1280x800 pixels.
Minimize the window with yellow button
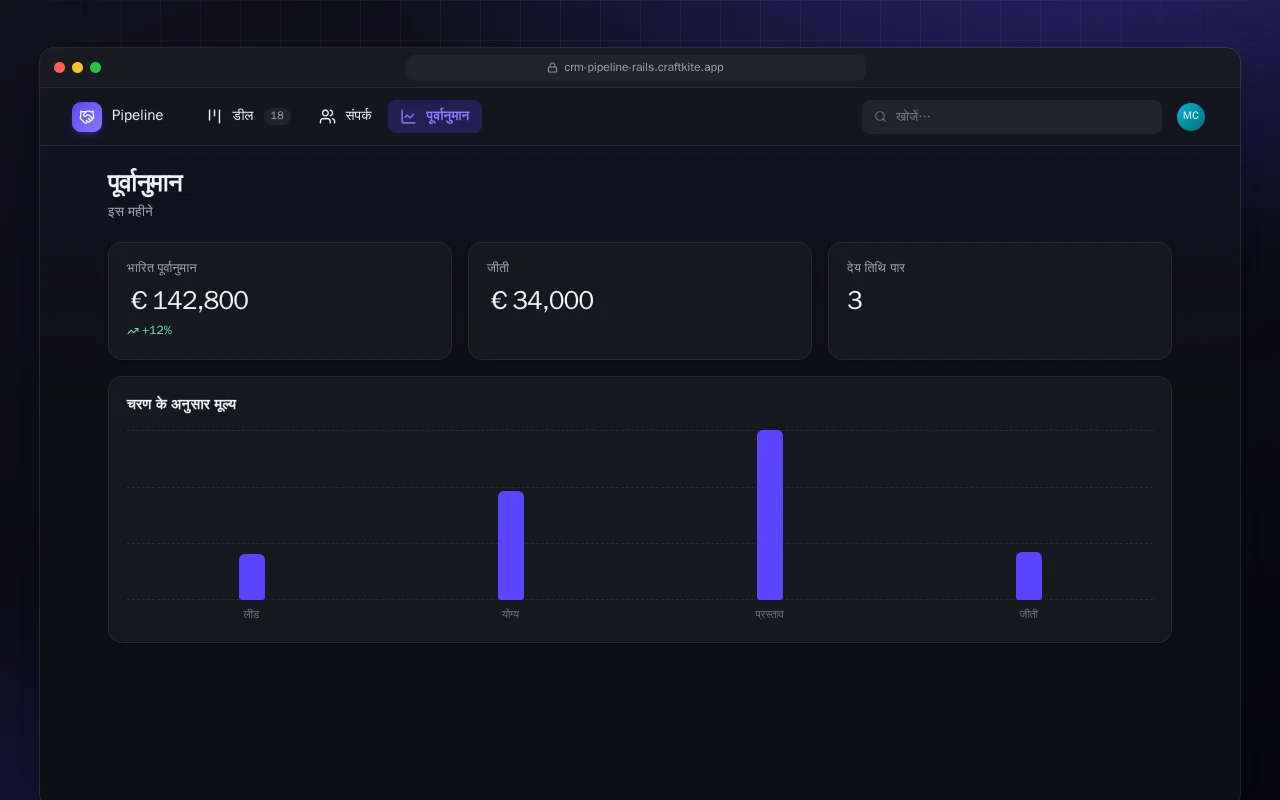pos(78,68)
